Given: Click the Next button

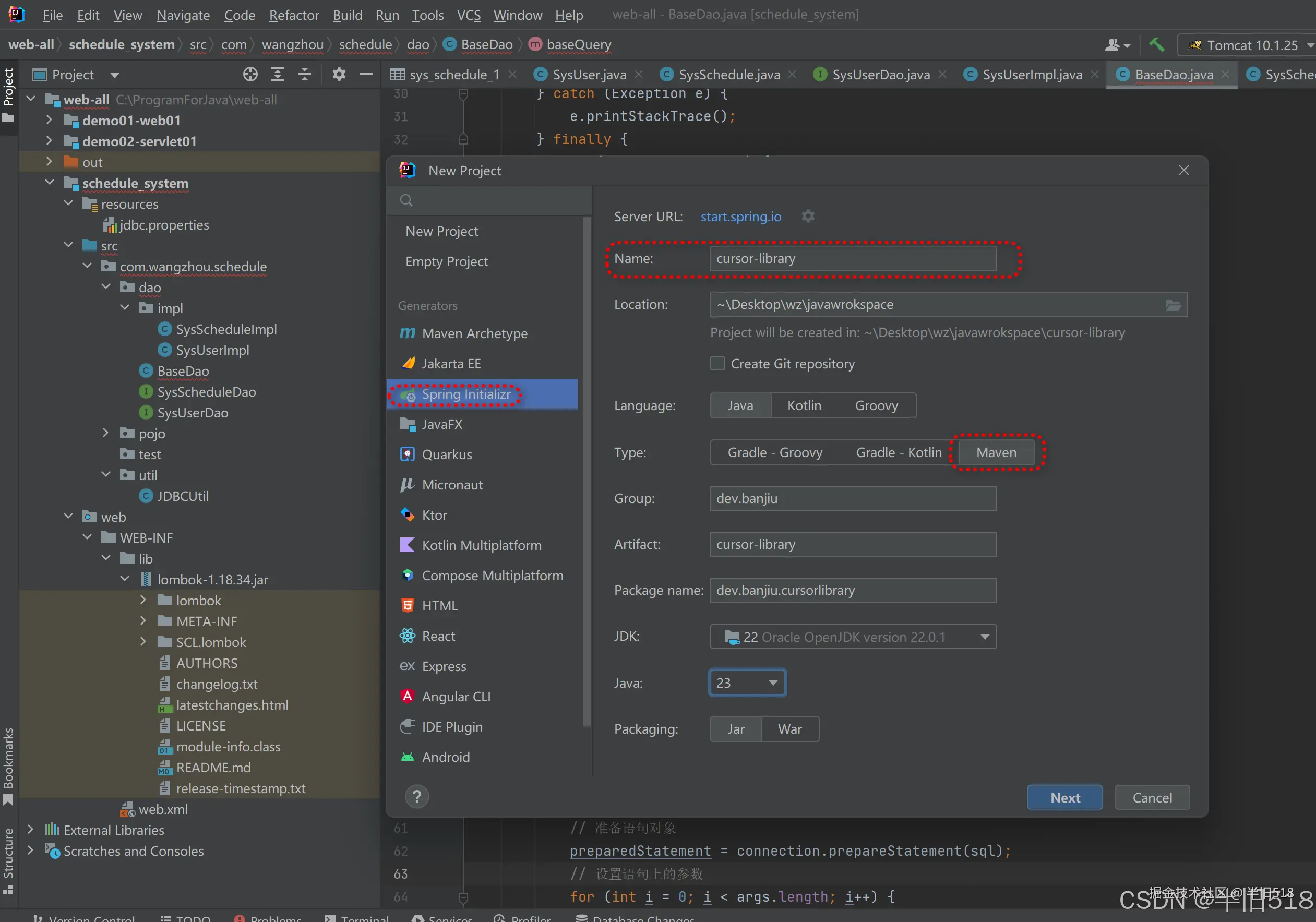Looking at the screenshot, I should [x=1064, y=798].
